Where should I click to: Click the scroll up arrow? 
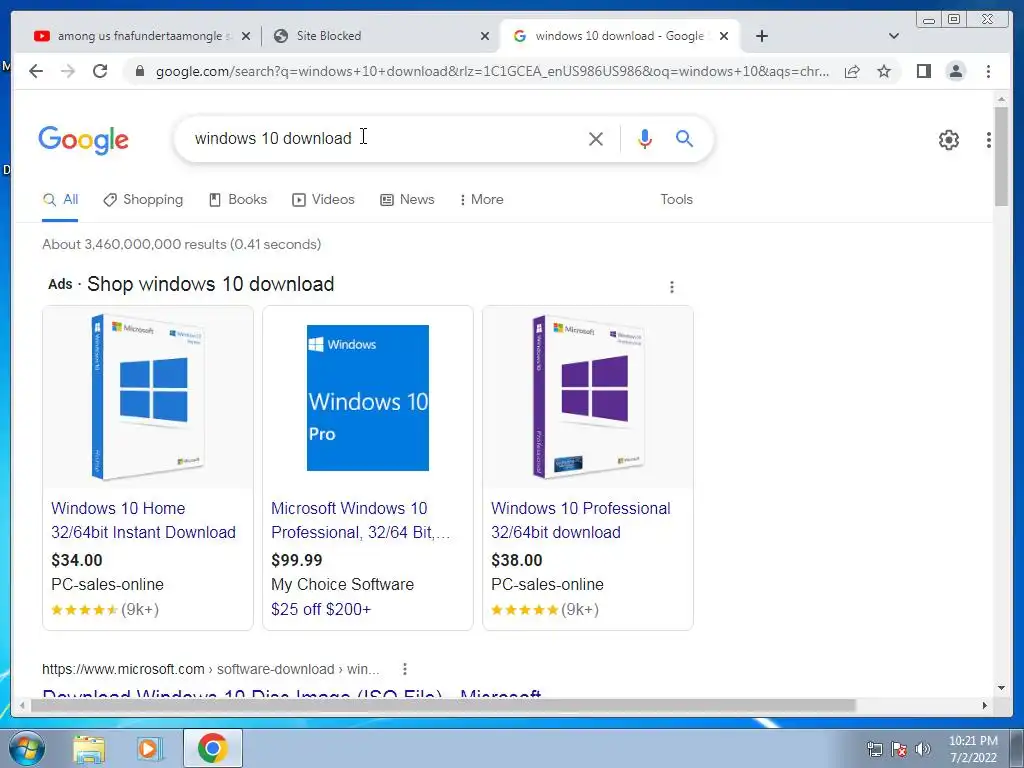coord(1001,99)
